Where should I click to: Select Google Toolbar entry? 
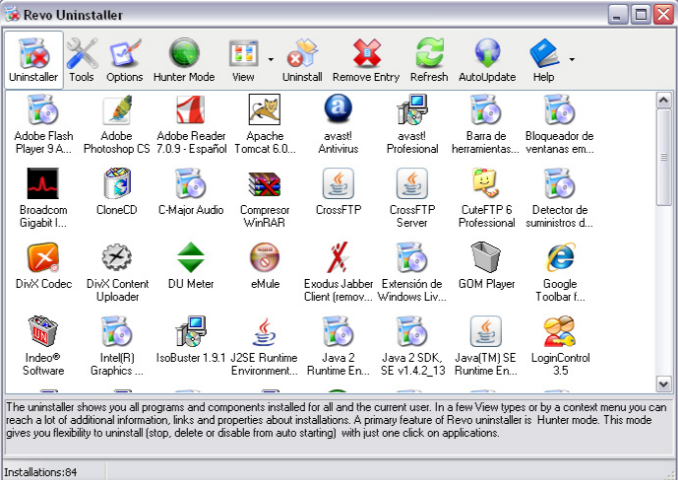[x=560, y=272]
